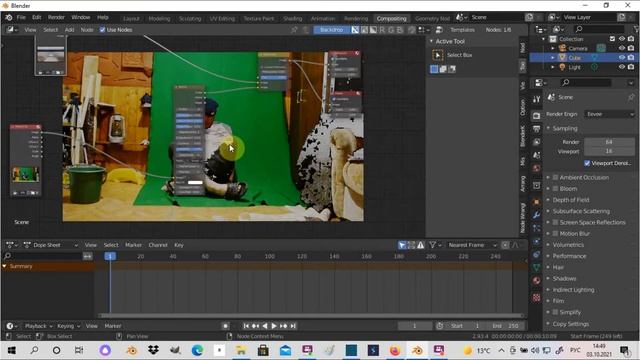Screen dimensions: 640x360
Task: Open the Firefox icon in the taskbar
Action: pos(395,350)
